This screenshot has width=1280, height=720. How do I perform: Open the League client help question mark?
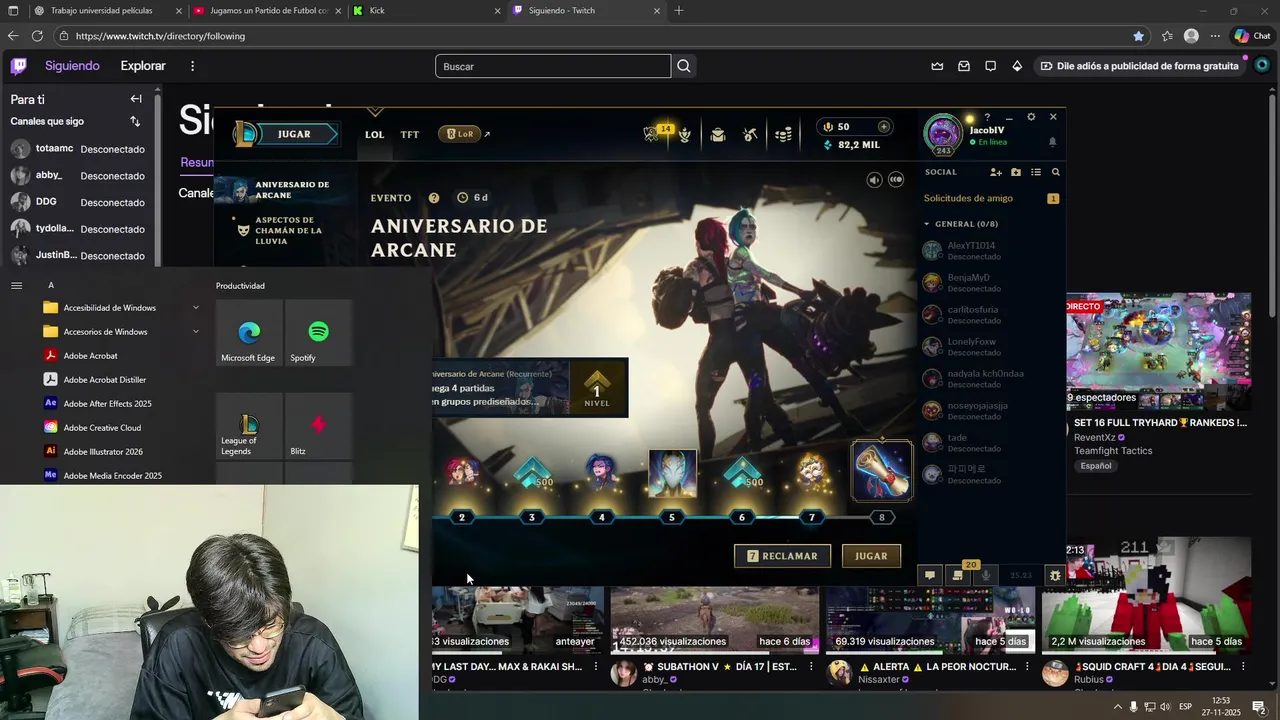tap(987, 117)
